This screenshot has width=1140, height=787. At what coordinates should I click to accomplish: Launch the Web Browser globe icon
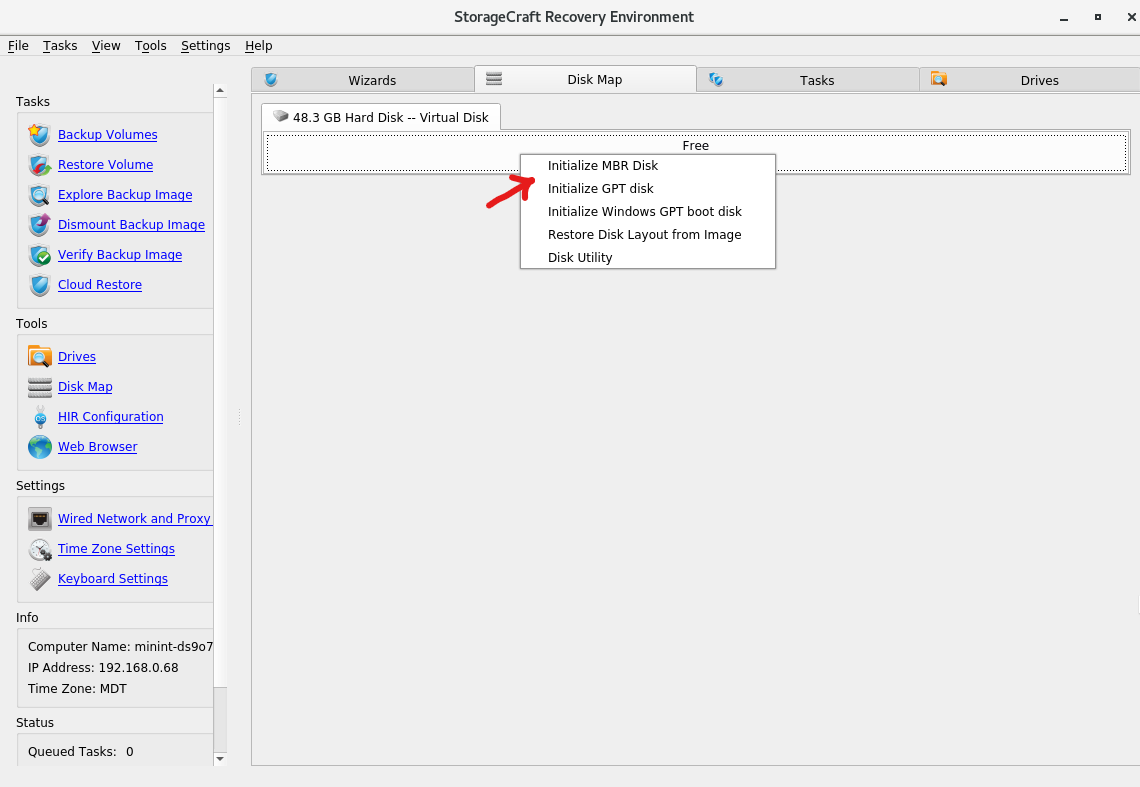(40, 447)
